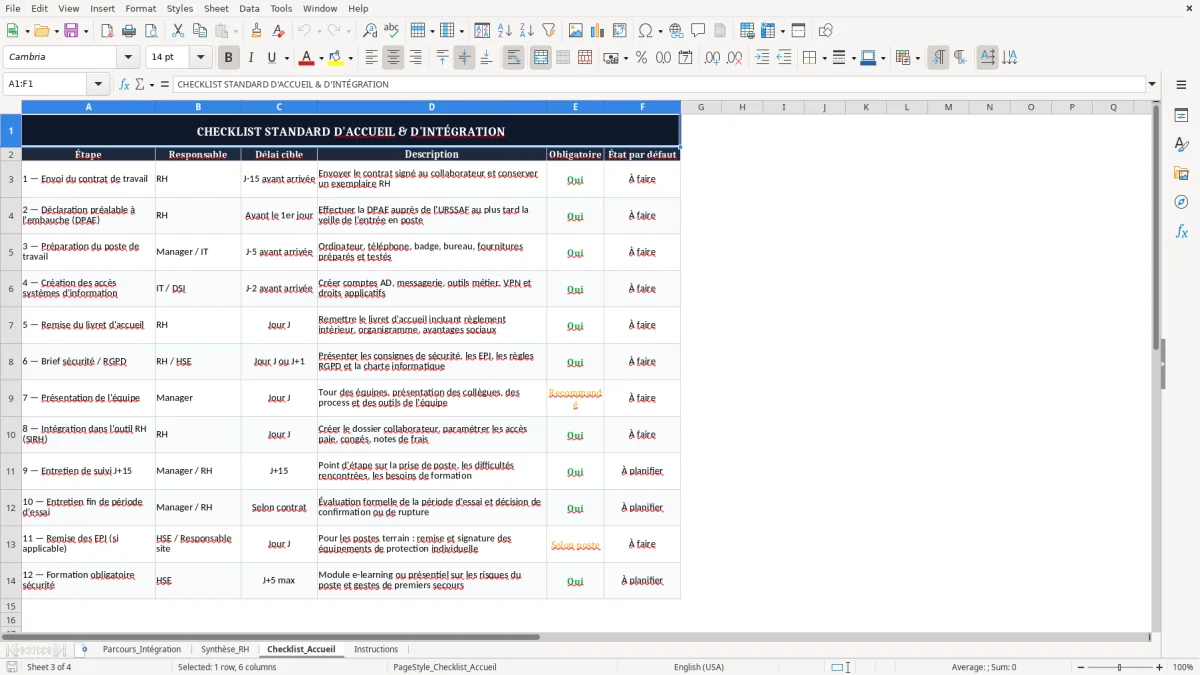Open the Borders dropdown arrow
The height and width of the screenshot is (675, 1200).
[825, 58]
